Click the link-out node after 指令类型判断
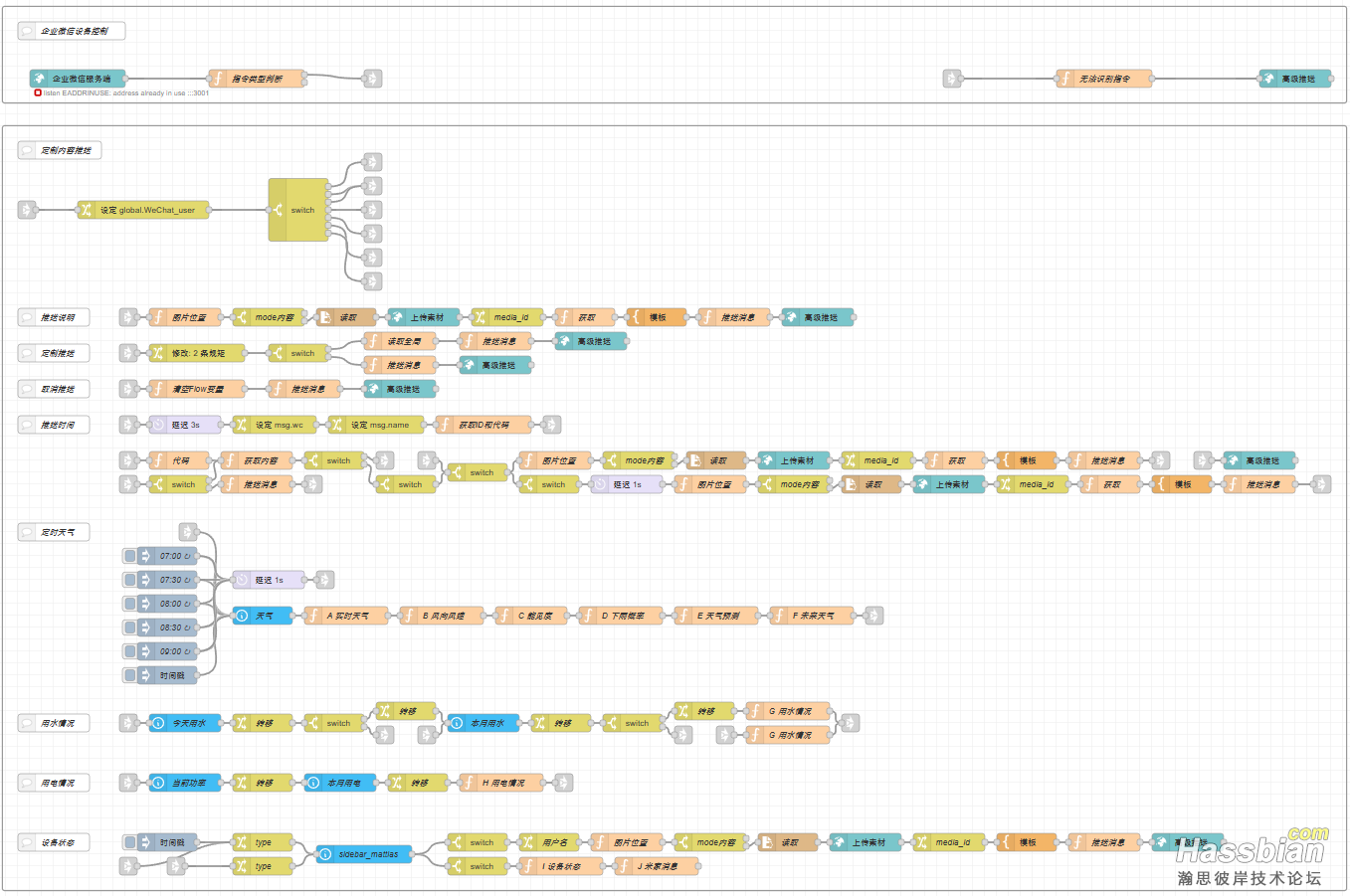This screenshot has height=896, width=1350. (x=373, y=79)
